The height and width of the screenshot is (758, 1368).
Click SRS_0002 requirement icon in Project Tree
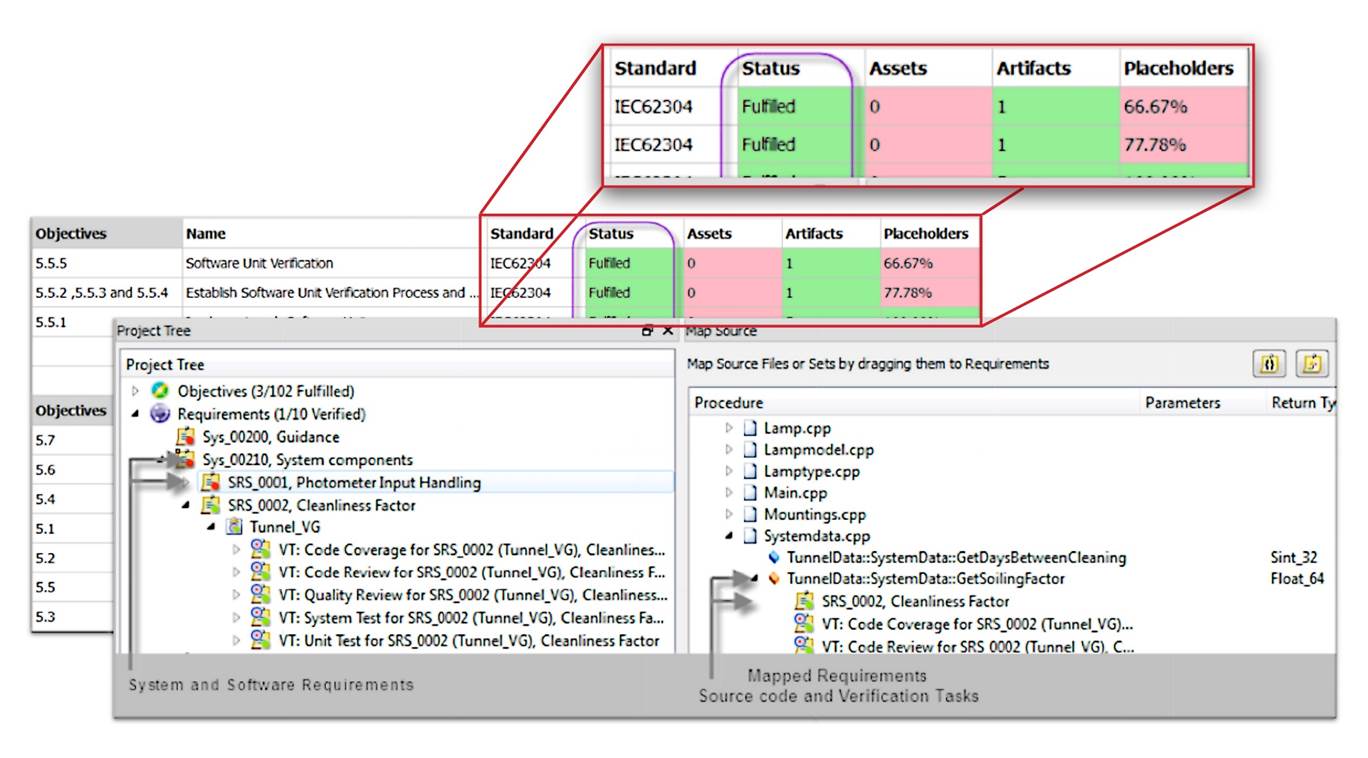point(210,506)
